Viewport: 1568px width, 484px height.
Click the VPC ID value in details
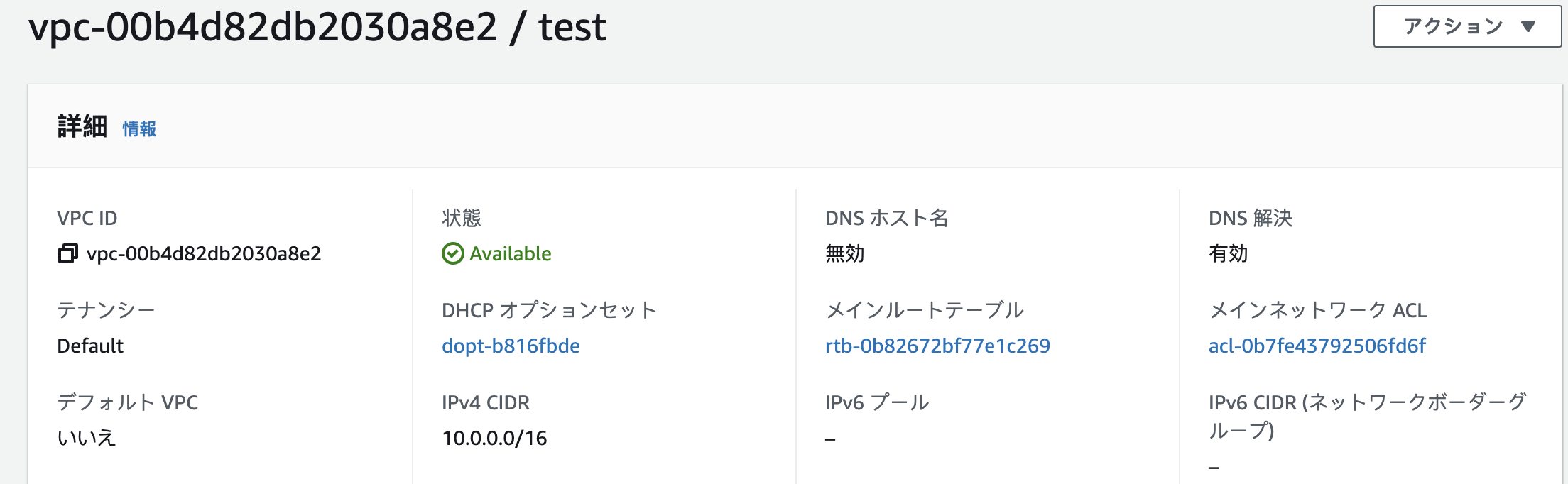click(204, 253)
